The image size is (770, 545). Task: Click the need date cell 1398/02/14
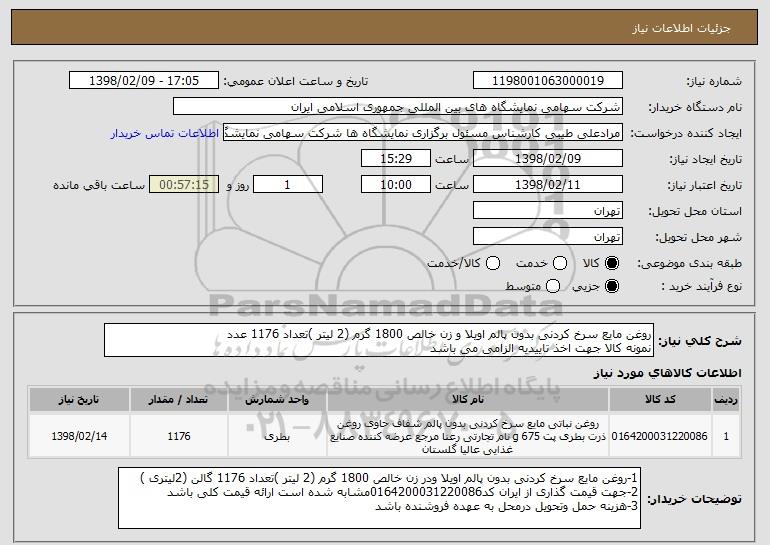[x=79, y=436]
